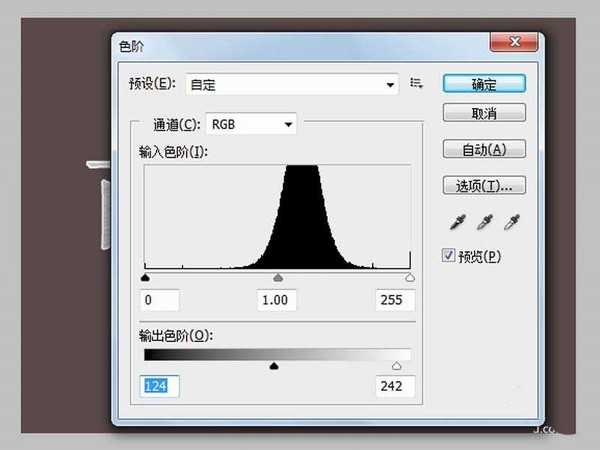The image size is (600, 450).
Task: Click the input midtone gray slider
Action: coord(278,277)
